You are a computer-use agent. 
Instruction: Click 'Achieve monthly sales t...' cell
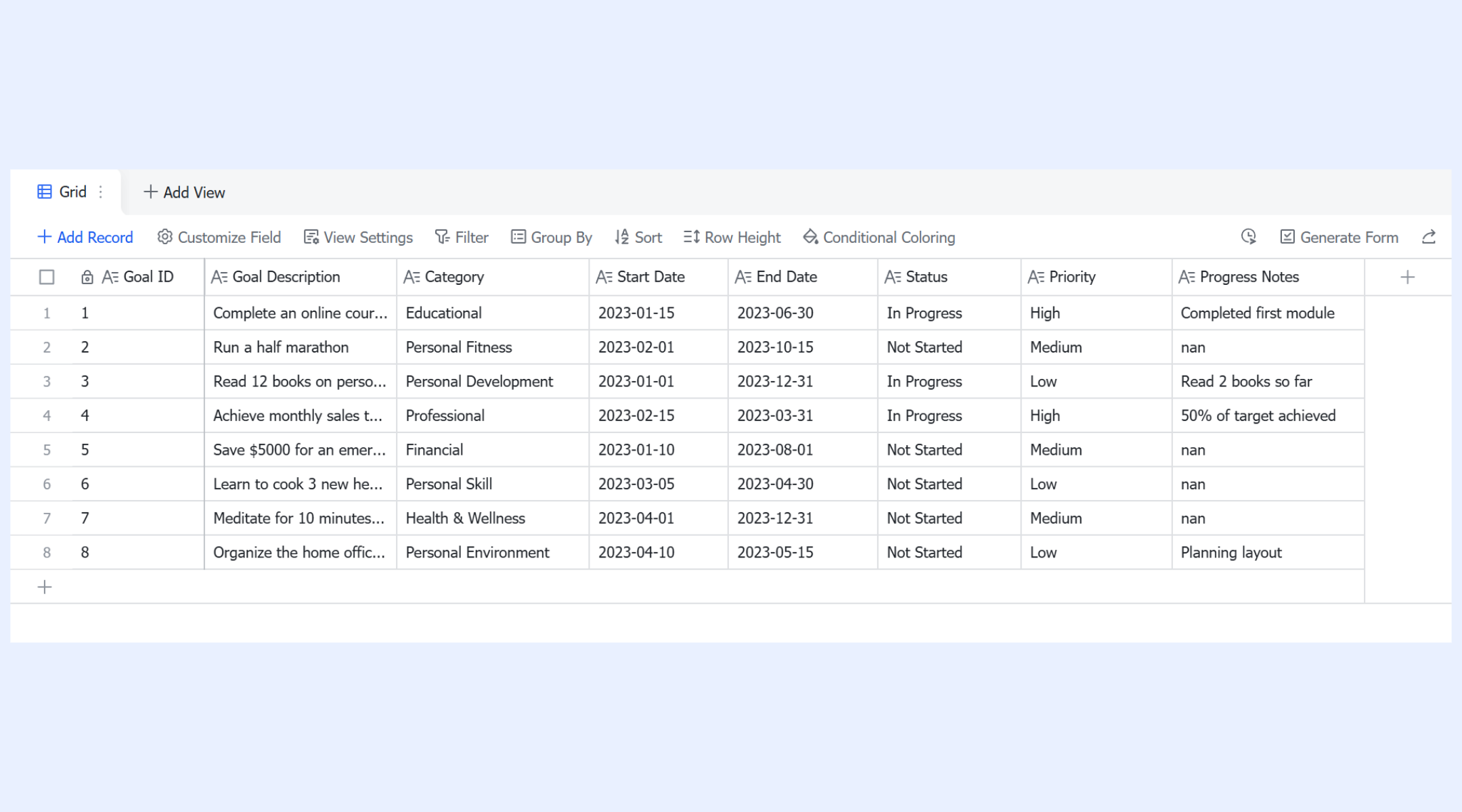[x=301, y=415]
